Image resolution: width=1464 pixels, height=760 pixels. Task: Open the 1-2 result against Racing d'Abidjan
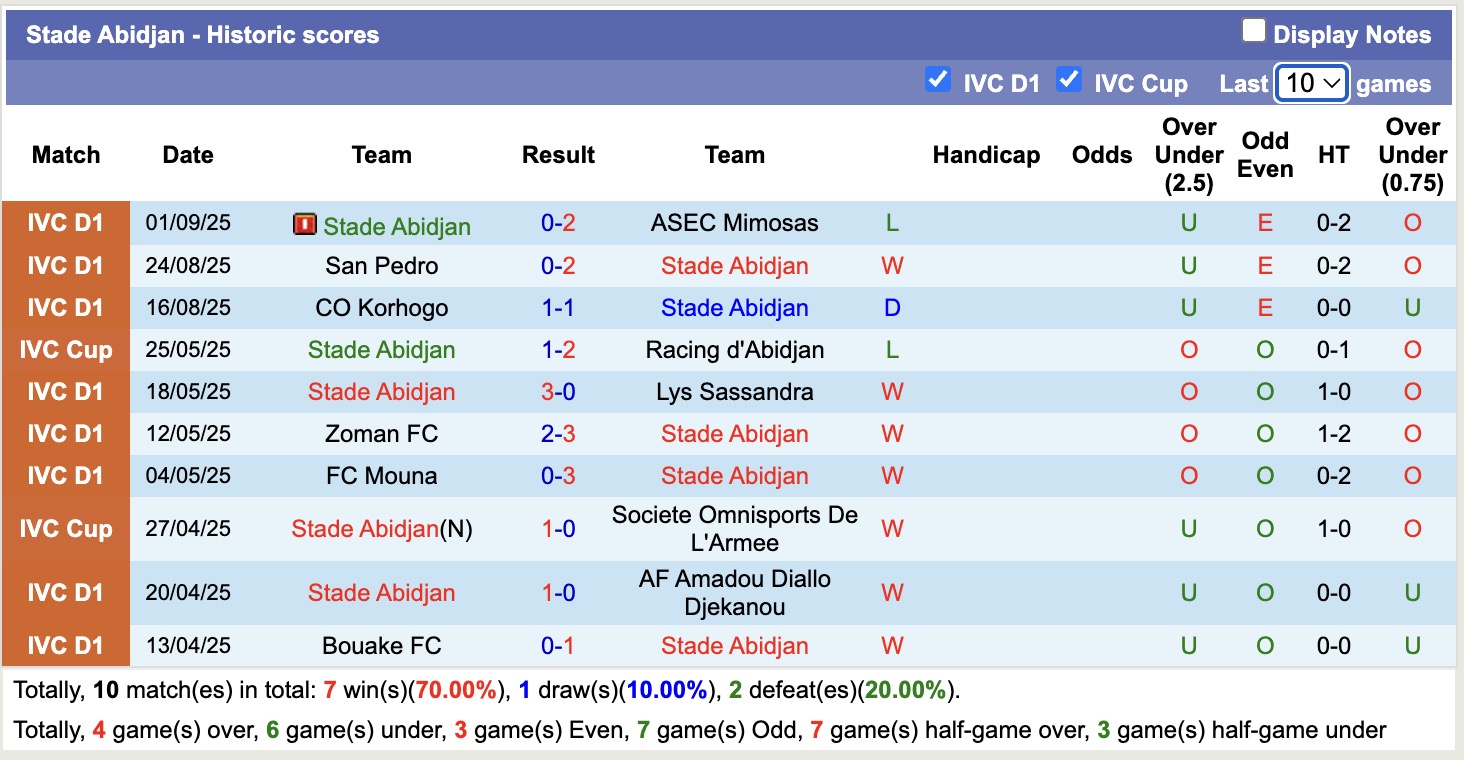coord(558,350)
